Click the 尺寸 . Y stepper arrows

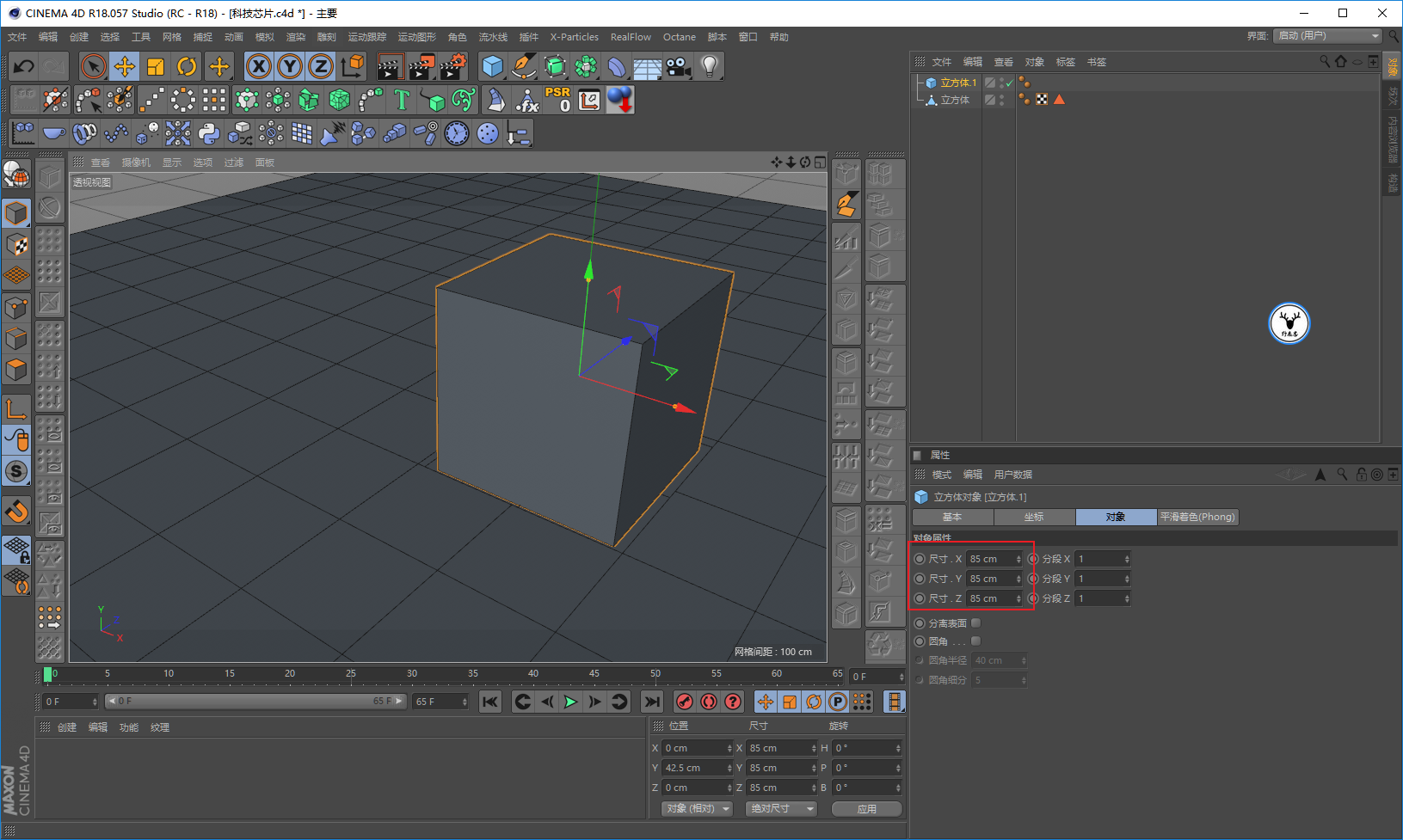click(1018, 579)
